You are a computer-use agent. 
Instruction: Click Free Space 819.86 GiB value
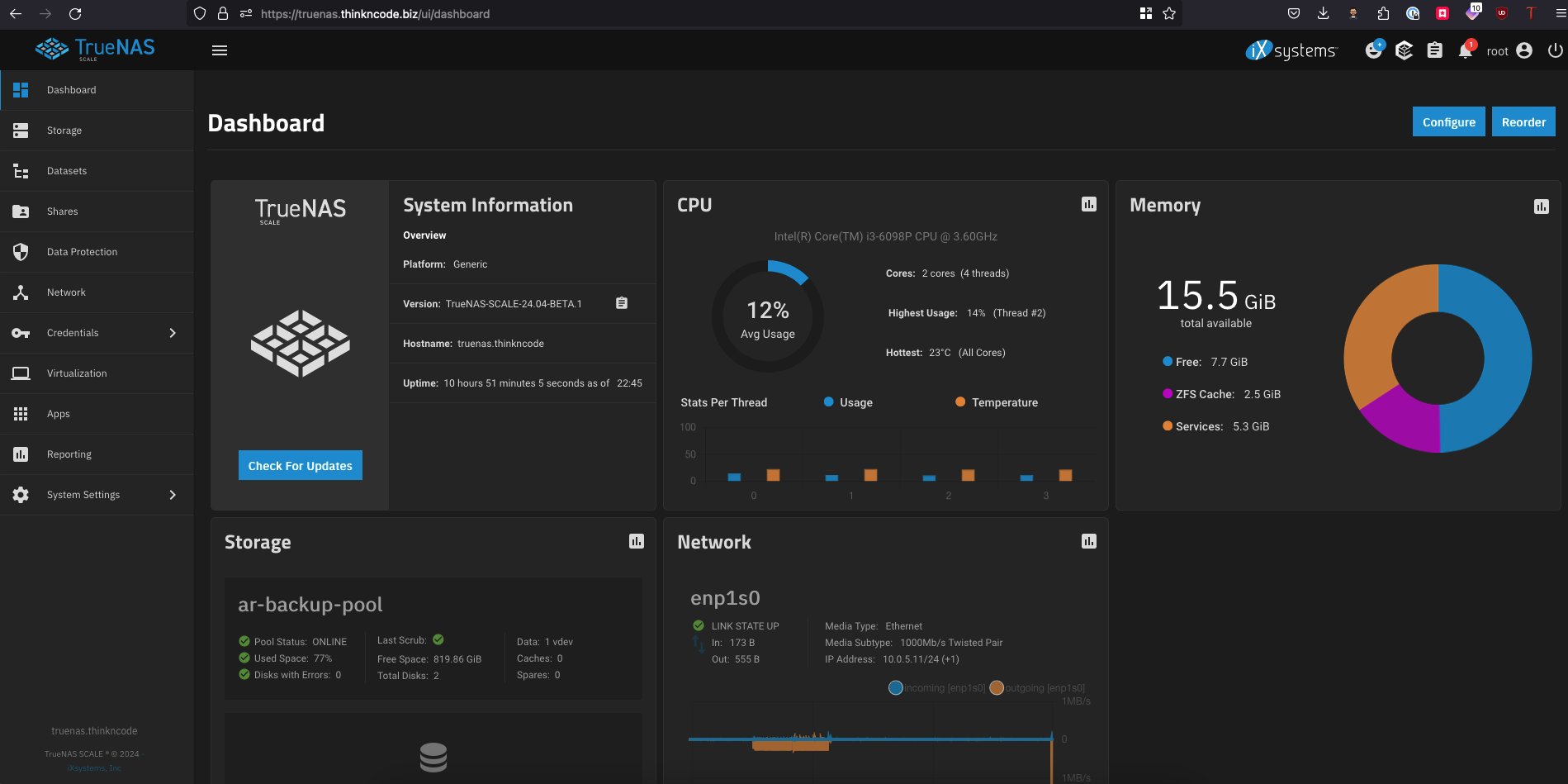457,659
